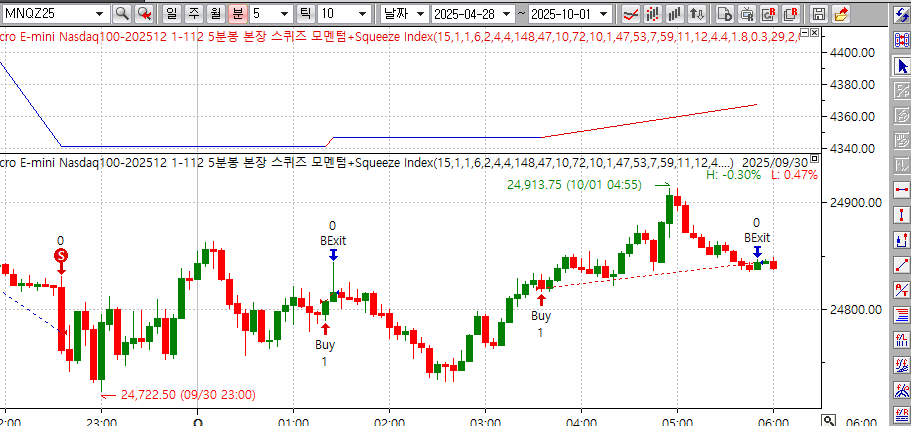The height and width of the screenshot is (426, 911).
Task: Click the magnifier with red arrow icon
Action: coord(145,14)
